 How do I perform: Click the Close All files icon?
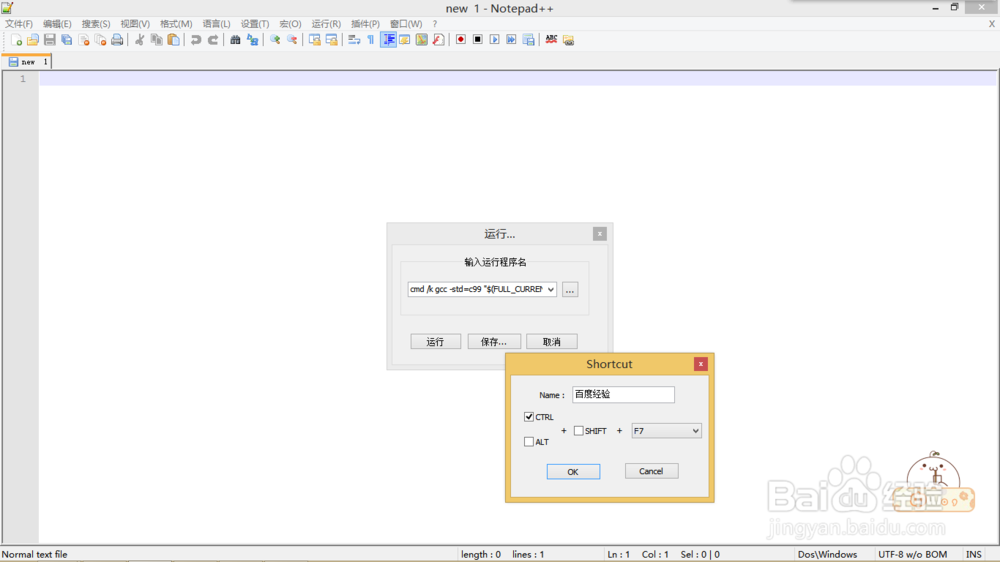point(100,40)
